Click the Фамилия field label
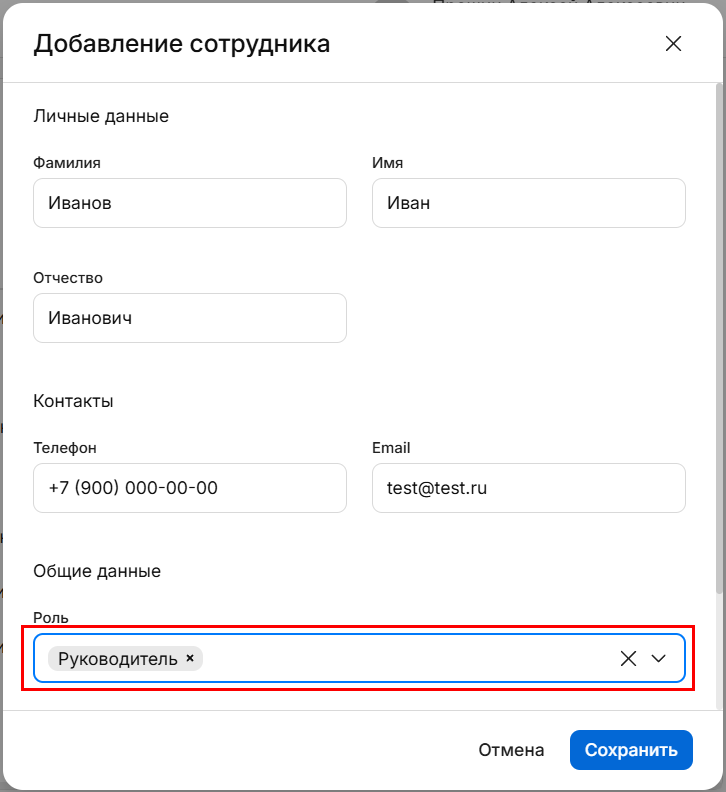This screenshot has height=792, width=726. pyautogui.click(x=67, y=162)
